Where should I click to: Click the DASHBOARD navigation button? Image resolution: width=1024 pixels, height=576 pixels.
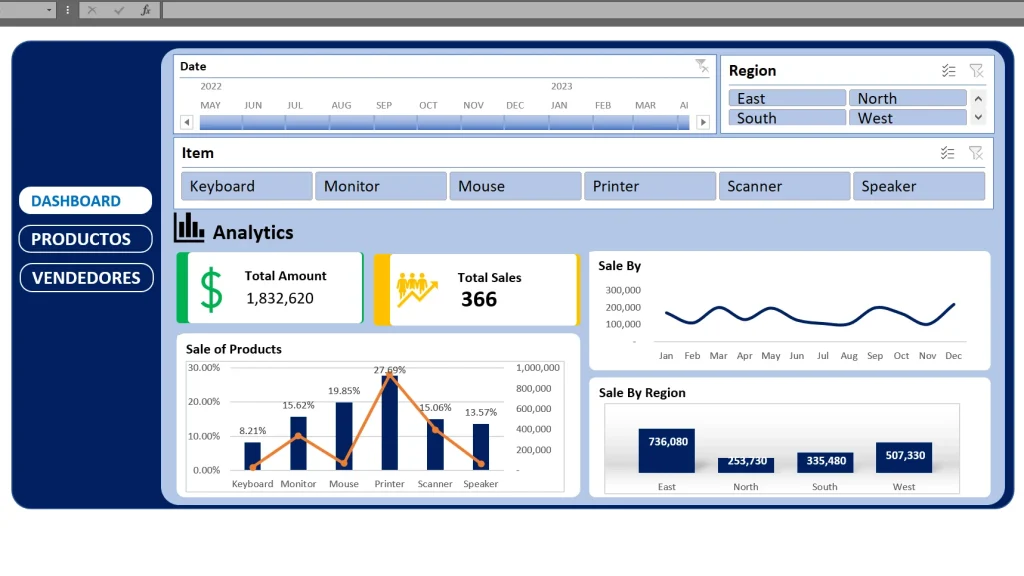click(85, 200)
